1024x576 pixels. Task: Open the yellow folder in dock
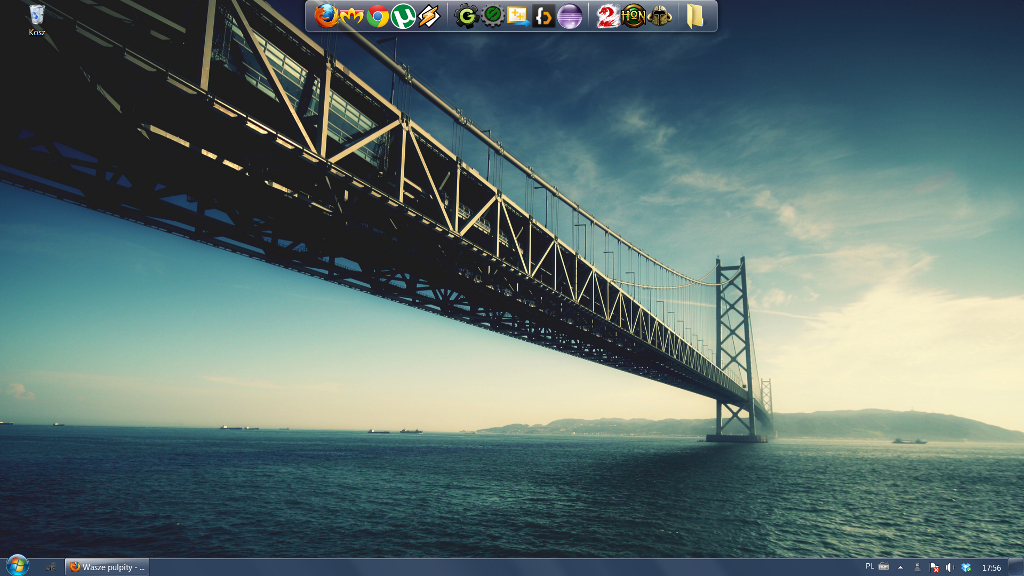tap(694, 16)
